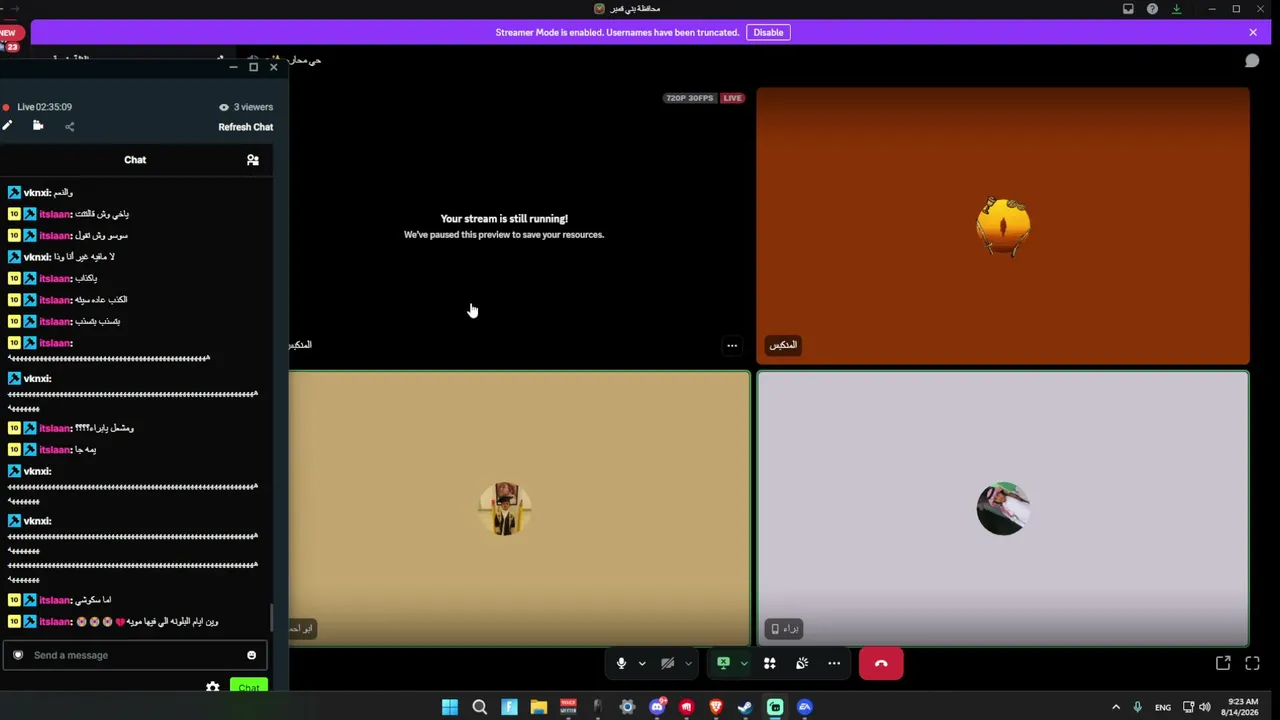Select the Chat tab header
This screenshot has height=720, width=1280.
point(135,160)
